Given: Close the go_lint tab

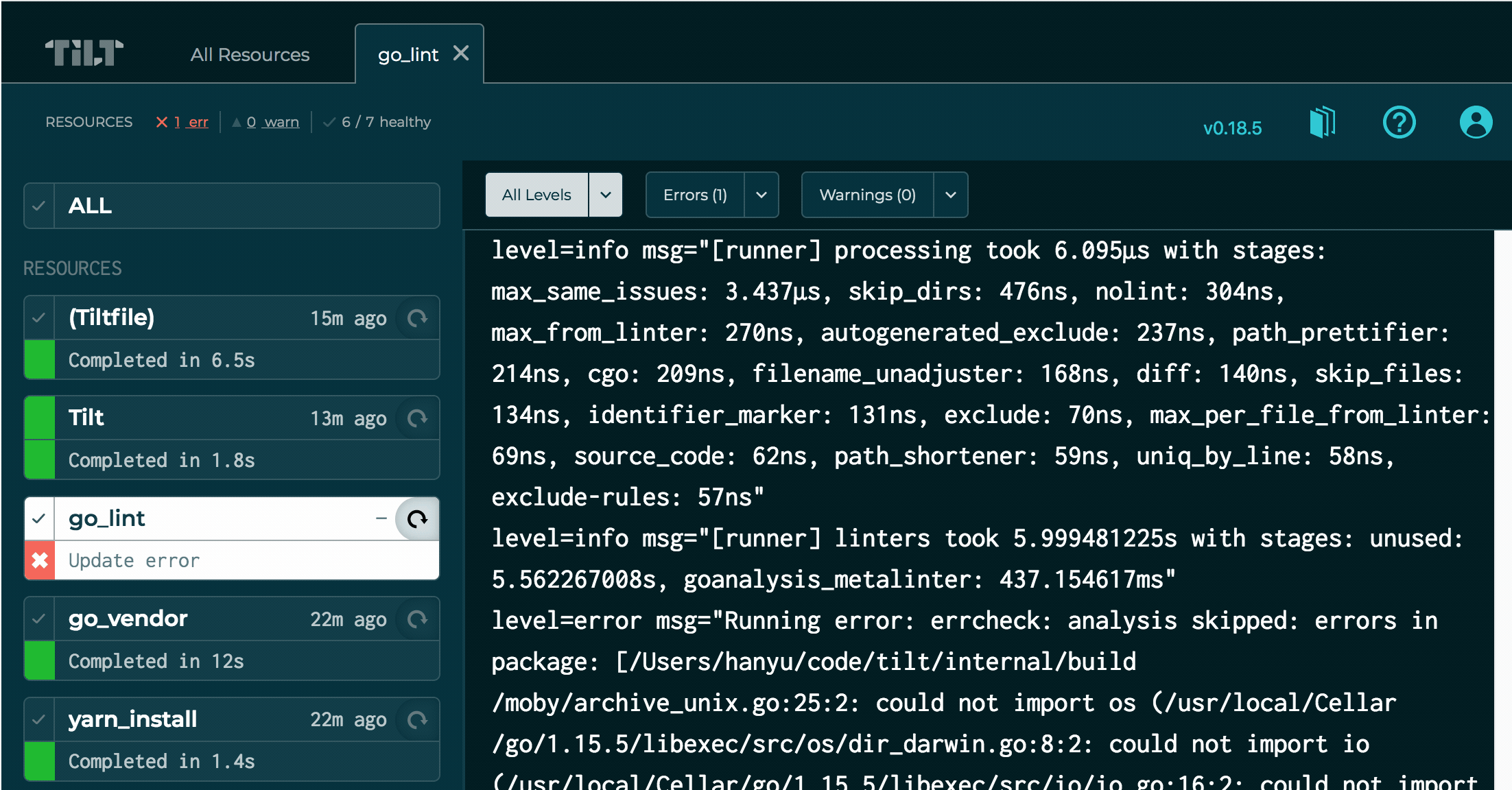Looking at the screenshot, I should click(461, 53).
